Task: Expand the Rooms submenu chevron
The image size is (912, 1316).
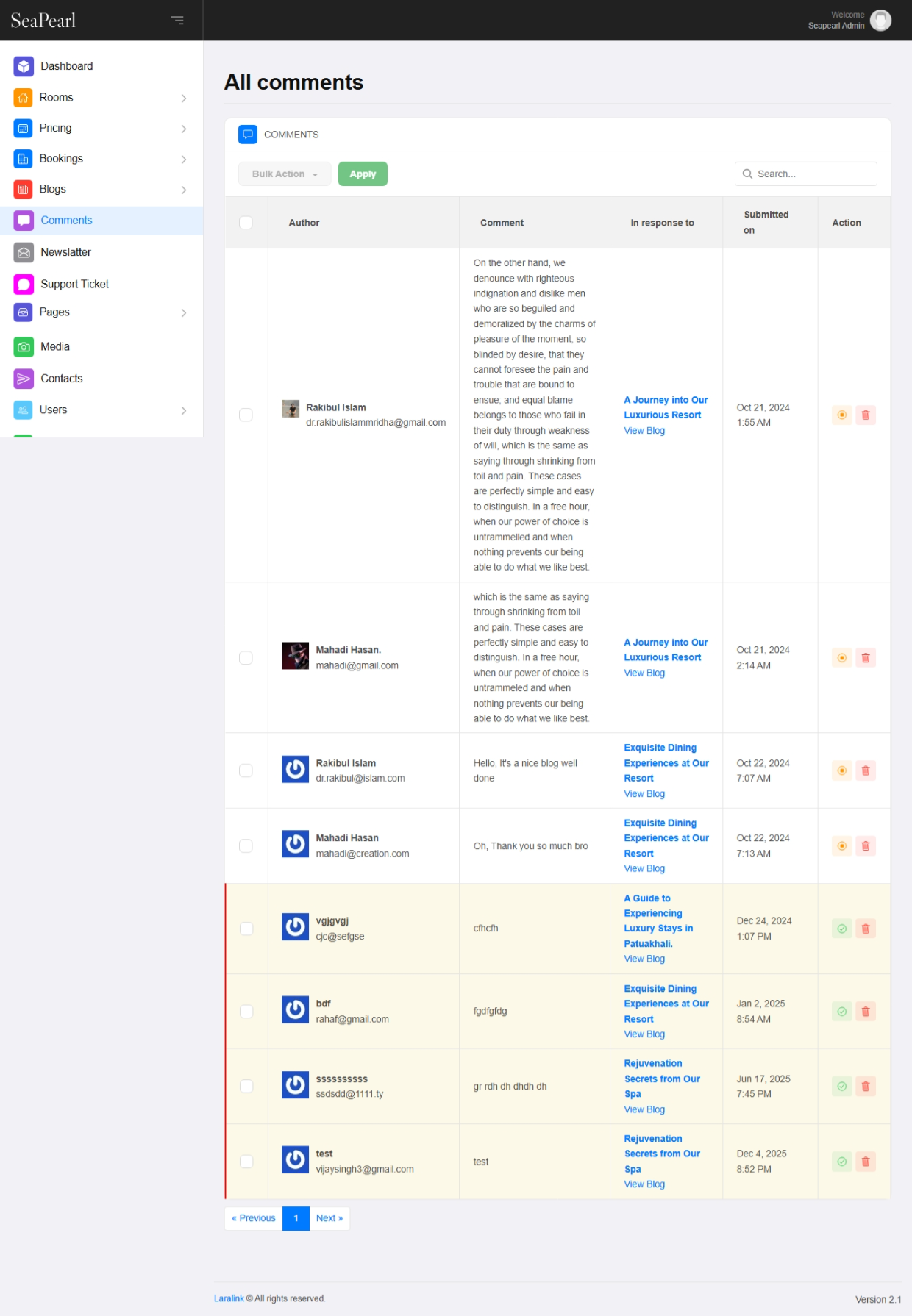Action: [x=183, y=98]
